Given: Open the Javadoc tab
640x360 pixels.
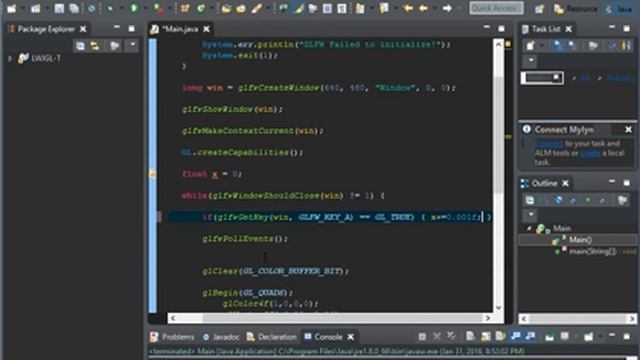Looking at the screenshot, I should pyautogui.click(x=221, y=337).
